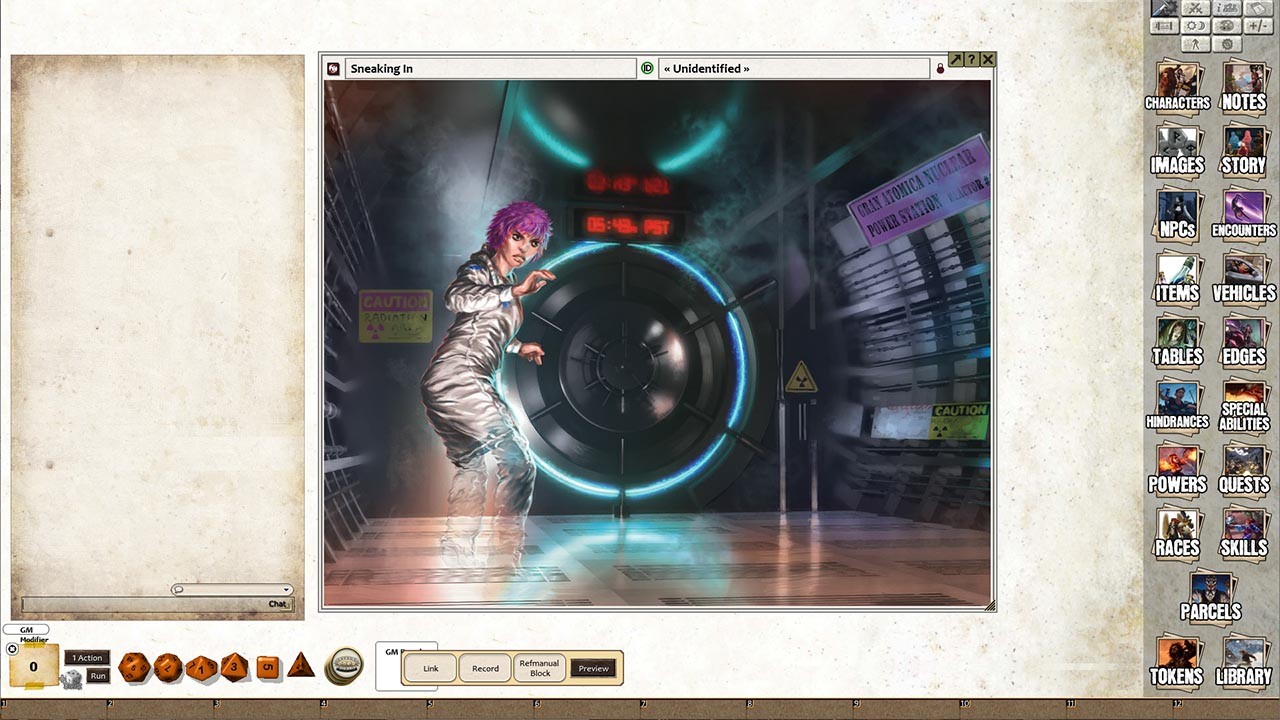Expand image window with arrow icon
The image size is (1280, 720).
955,60
